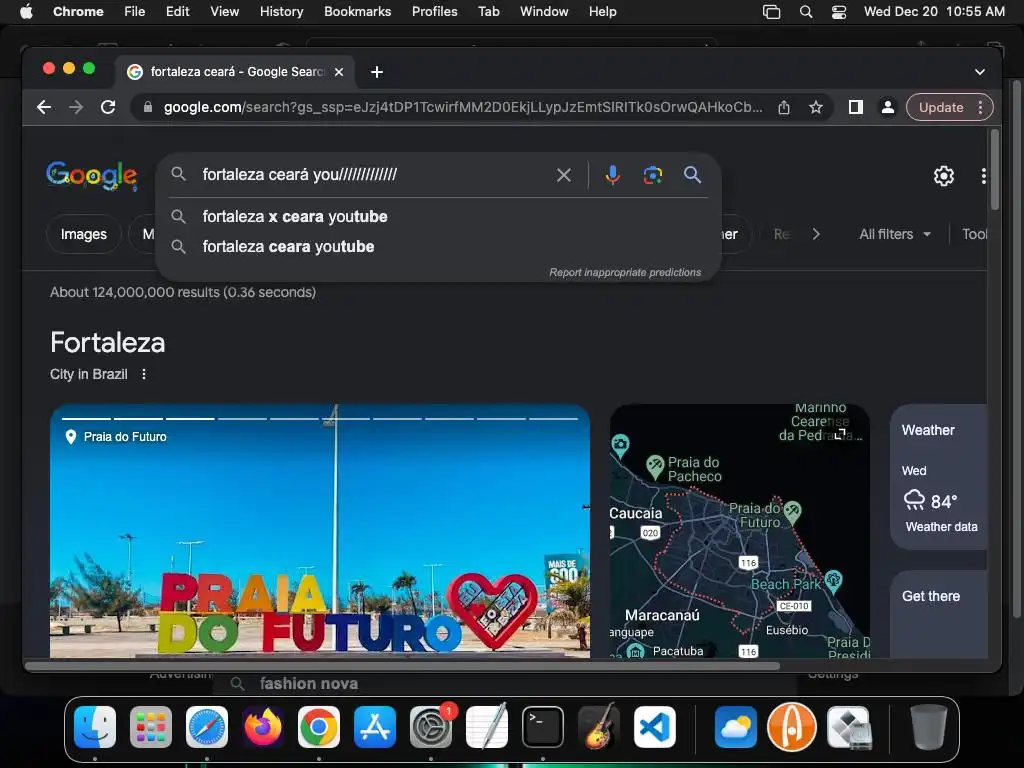The image size is (1024, 768).
Task: Open the Chrome File menu
Action: coord(135,12)
